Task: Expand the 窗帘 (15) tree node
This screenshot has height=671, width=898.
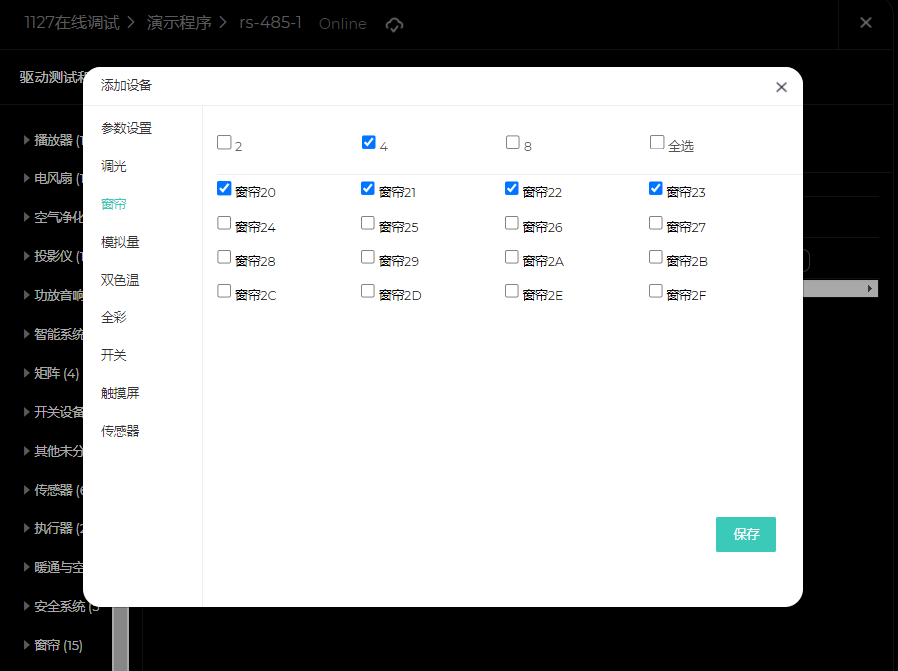Action: point(26,645)
